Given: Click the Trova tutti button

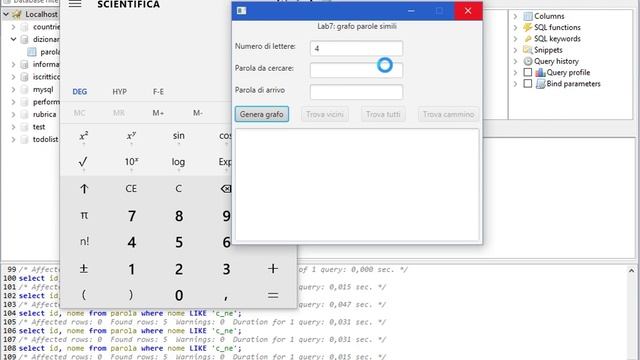Looking at the screenshot, I should 383,114.
